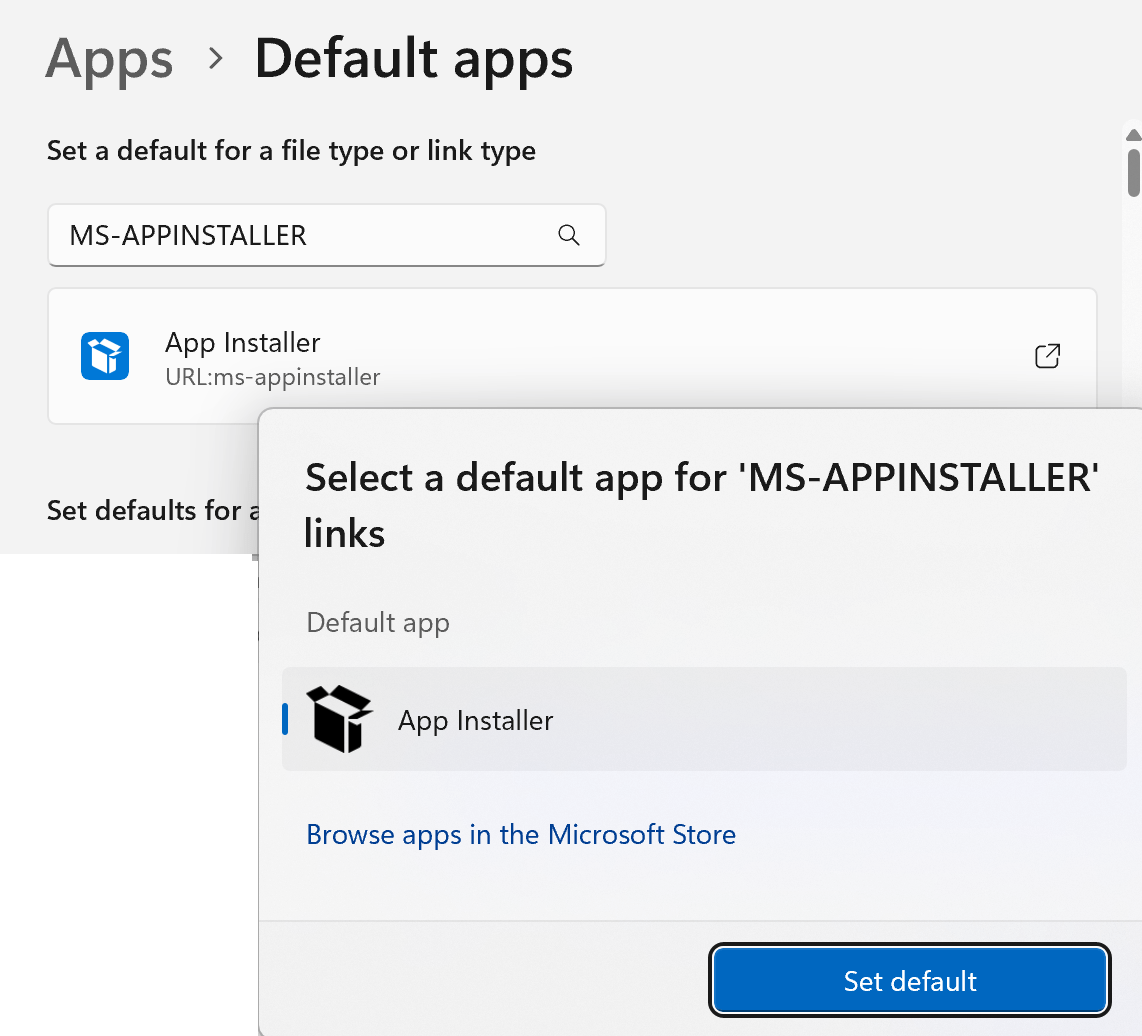Click the scrollbar up arrow
This screenshot has height=1036, width=1142.
[x=1133, y=135]
